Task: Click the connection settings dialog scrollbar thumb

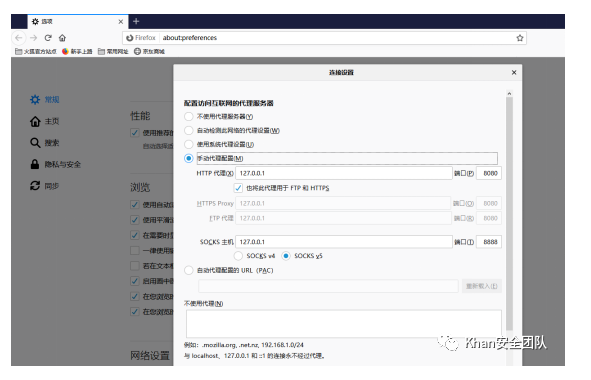Action: point(509,214)
